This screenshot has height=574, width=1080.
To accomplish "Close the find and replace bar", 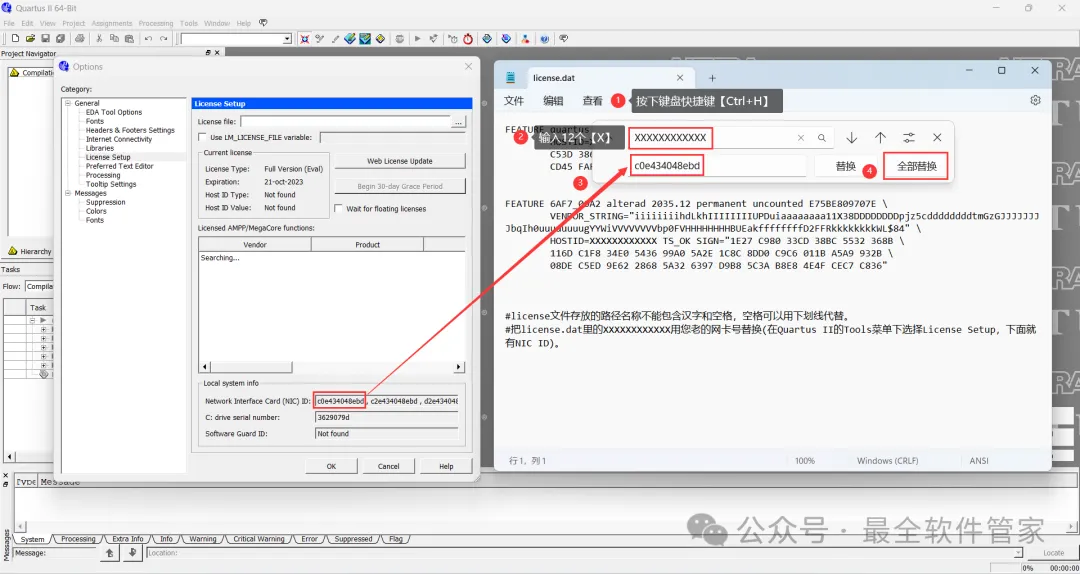I will [937, 138].
